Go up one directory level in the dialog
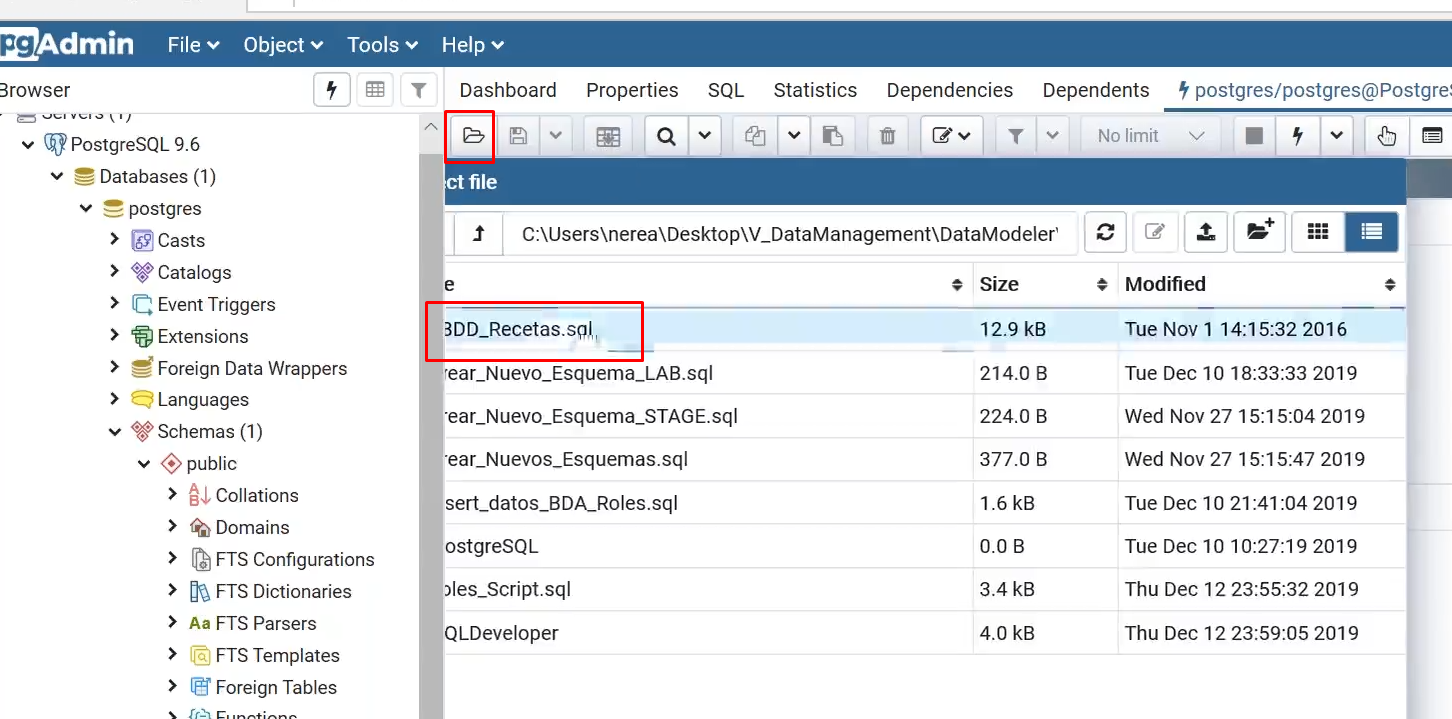 click(478, 232)
